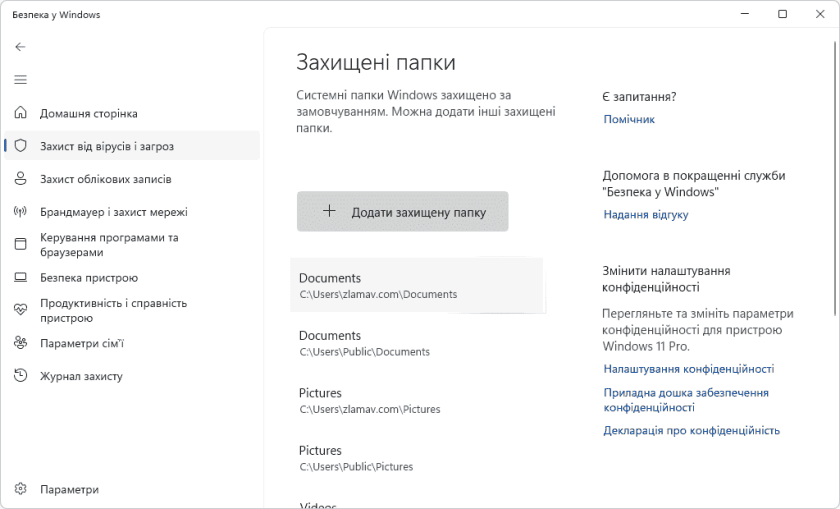Open Брандмауер і захист мережі section
Screen dimensions: 840x509
click(x=113, y=212)
